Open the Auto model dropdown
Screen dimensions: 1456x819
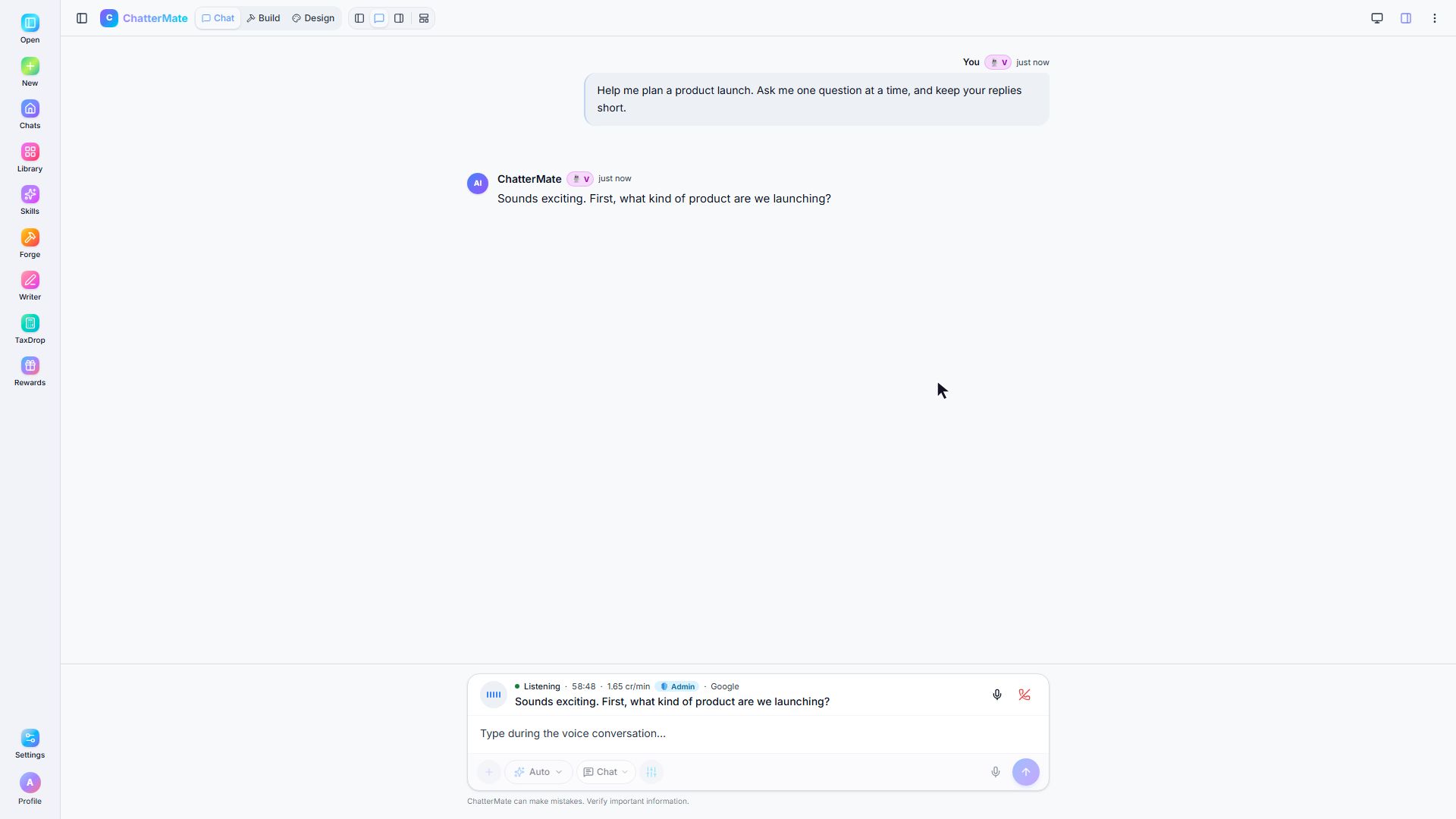coord(538,772)
